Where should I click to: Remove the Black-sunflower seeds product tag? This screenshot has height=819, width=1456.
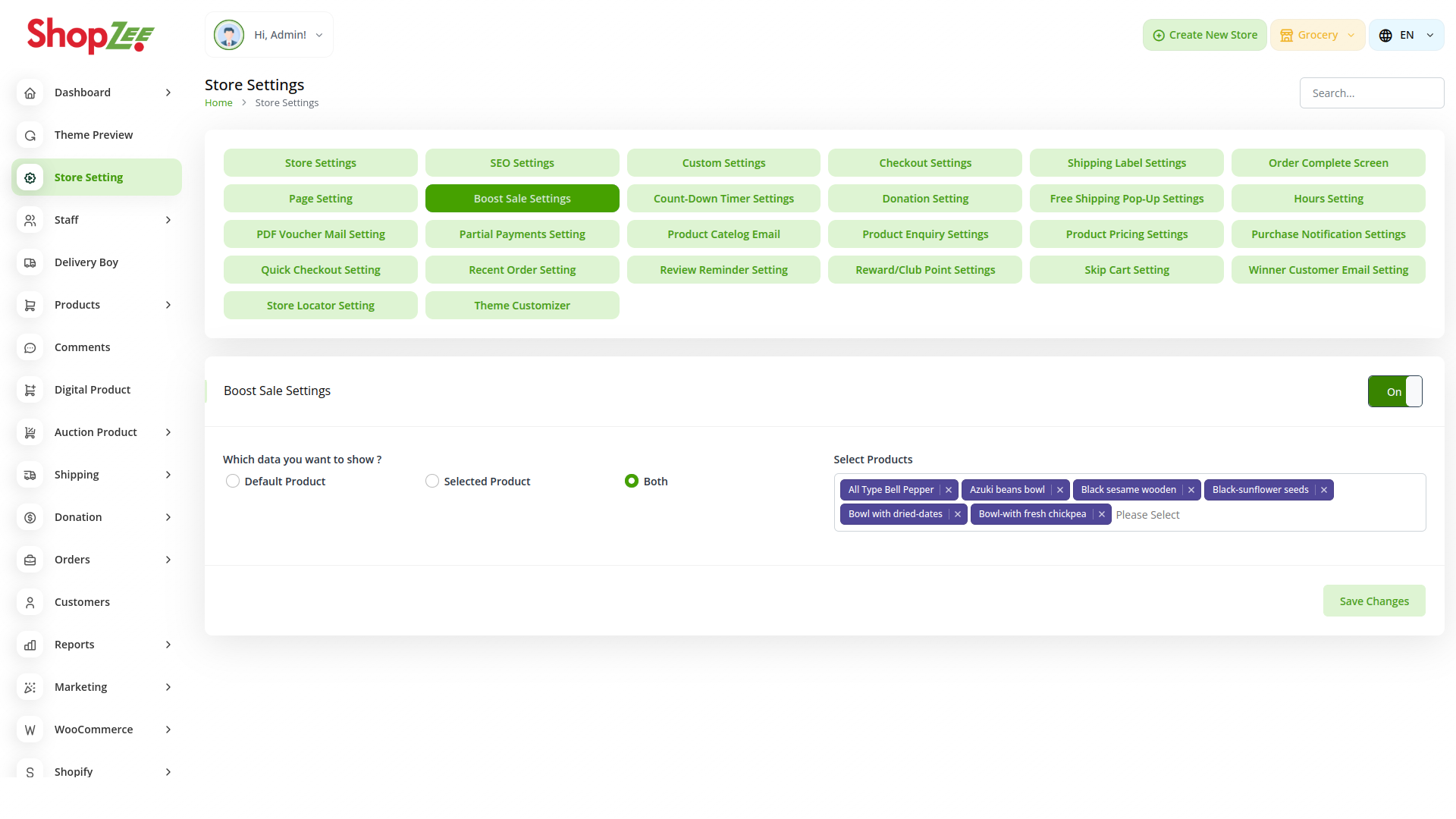point(1324,490)
